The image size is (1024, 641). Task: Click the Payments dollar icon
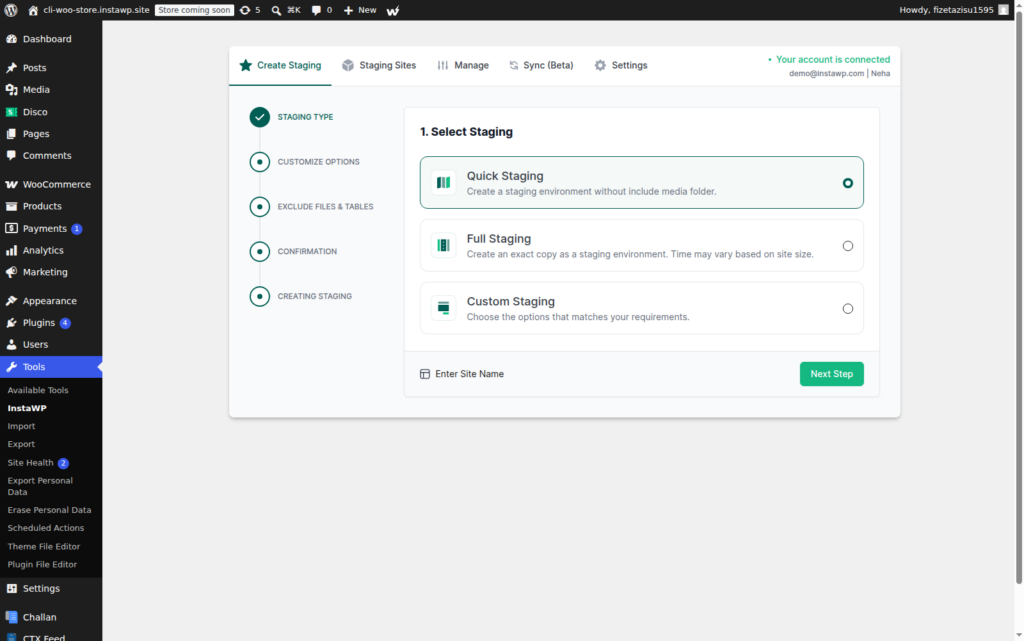pos(11,228)
